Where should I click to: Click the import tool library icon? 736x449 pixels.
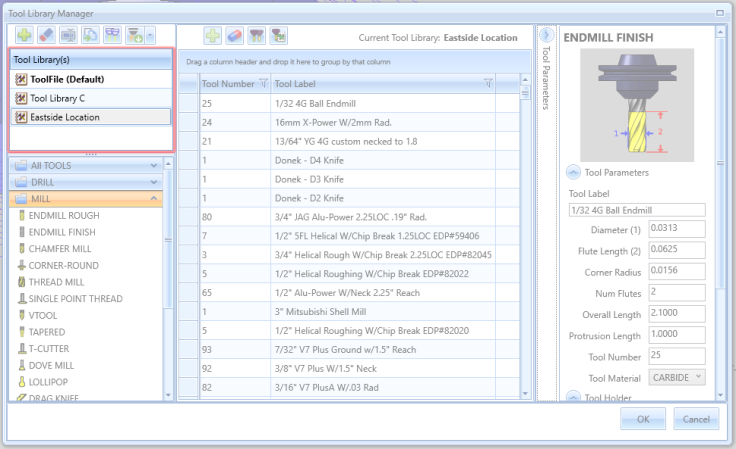[135, 35]
